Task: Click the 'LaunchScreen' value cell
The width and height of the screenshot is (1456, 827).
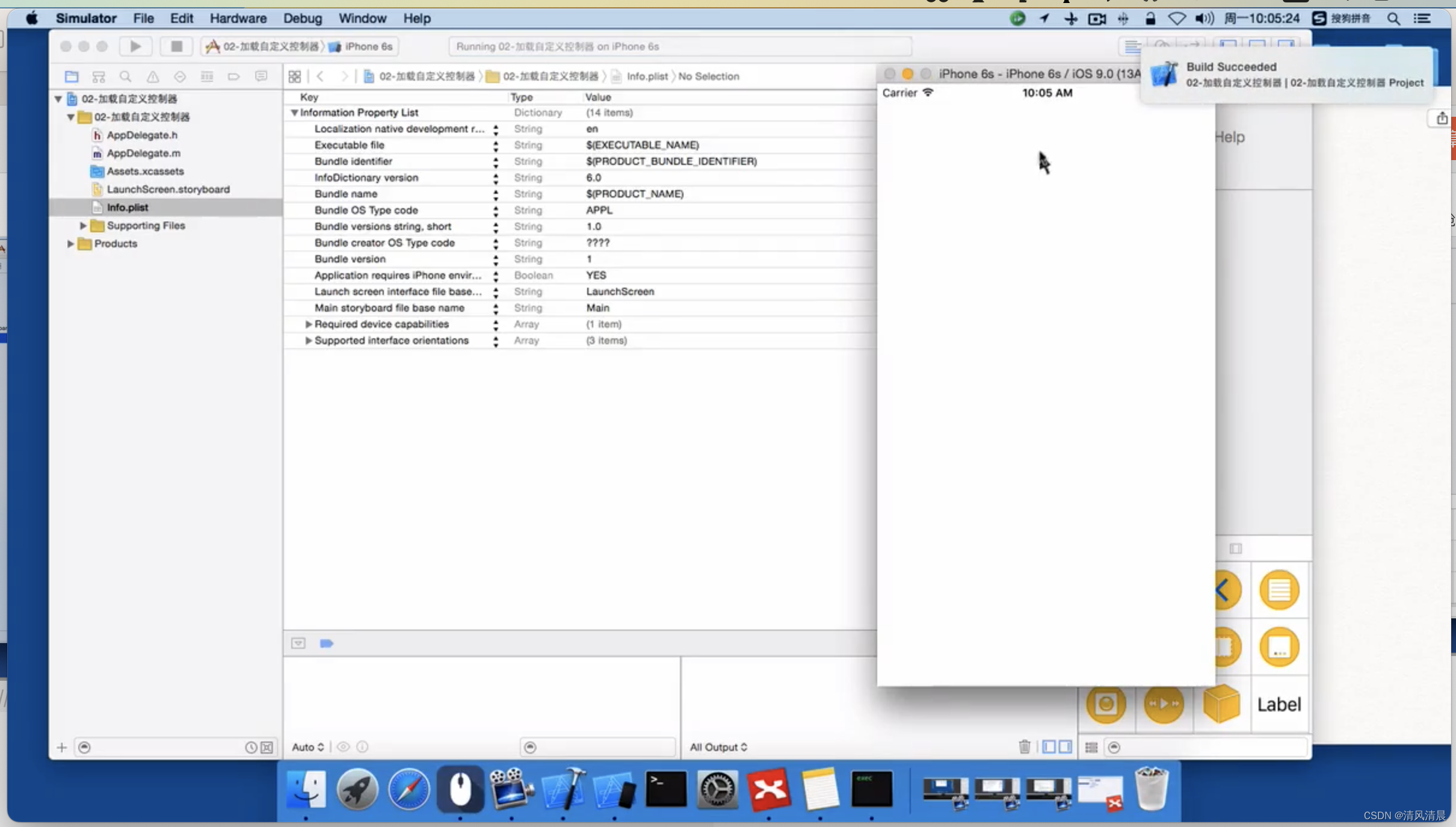Action: (620, 292)
